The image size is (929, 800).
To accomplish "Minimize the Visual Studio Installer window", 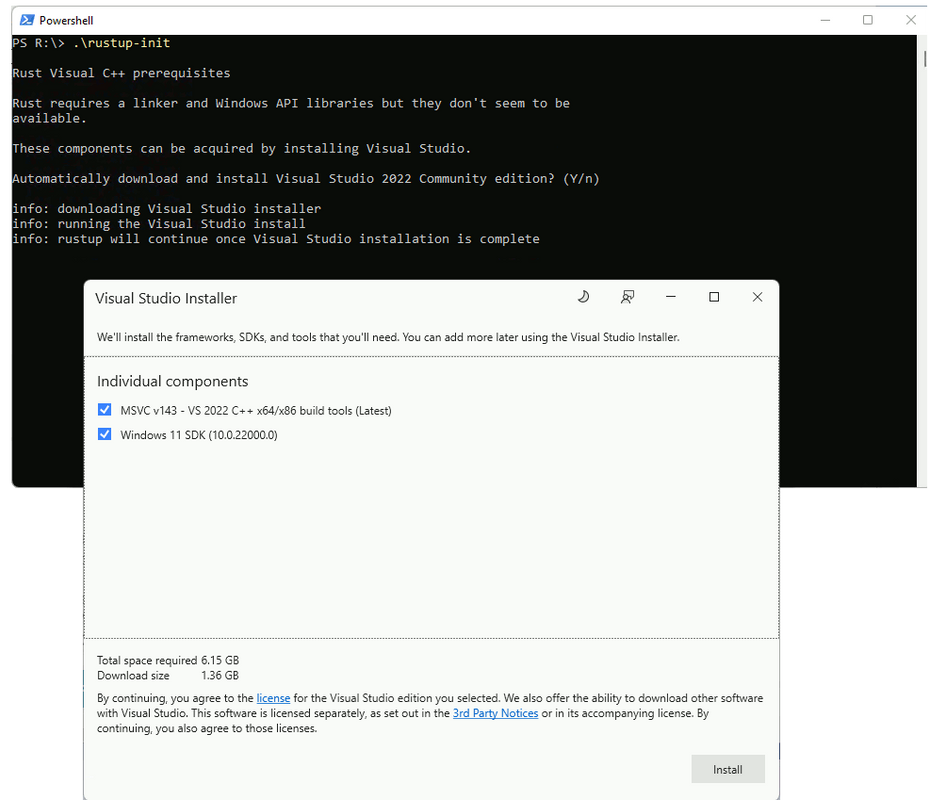I will pyautogui.click(x=671, y=297).
